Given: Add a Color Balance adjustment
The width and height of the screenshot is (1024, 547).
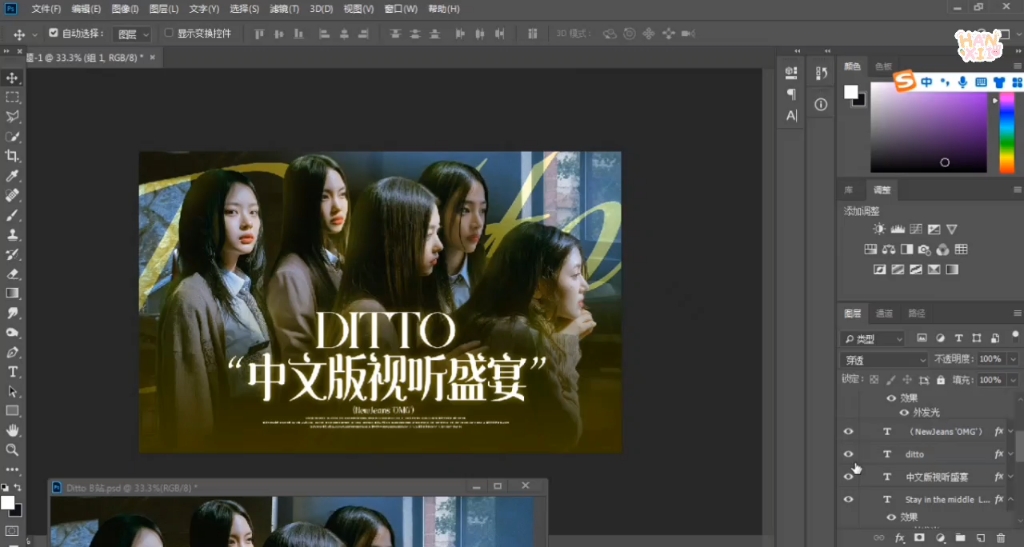Looking at the screenshot, I should [888, 249].
